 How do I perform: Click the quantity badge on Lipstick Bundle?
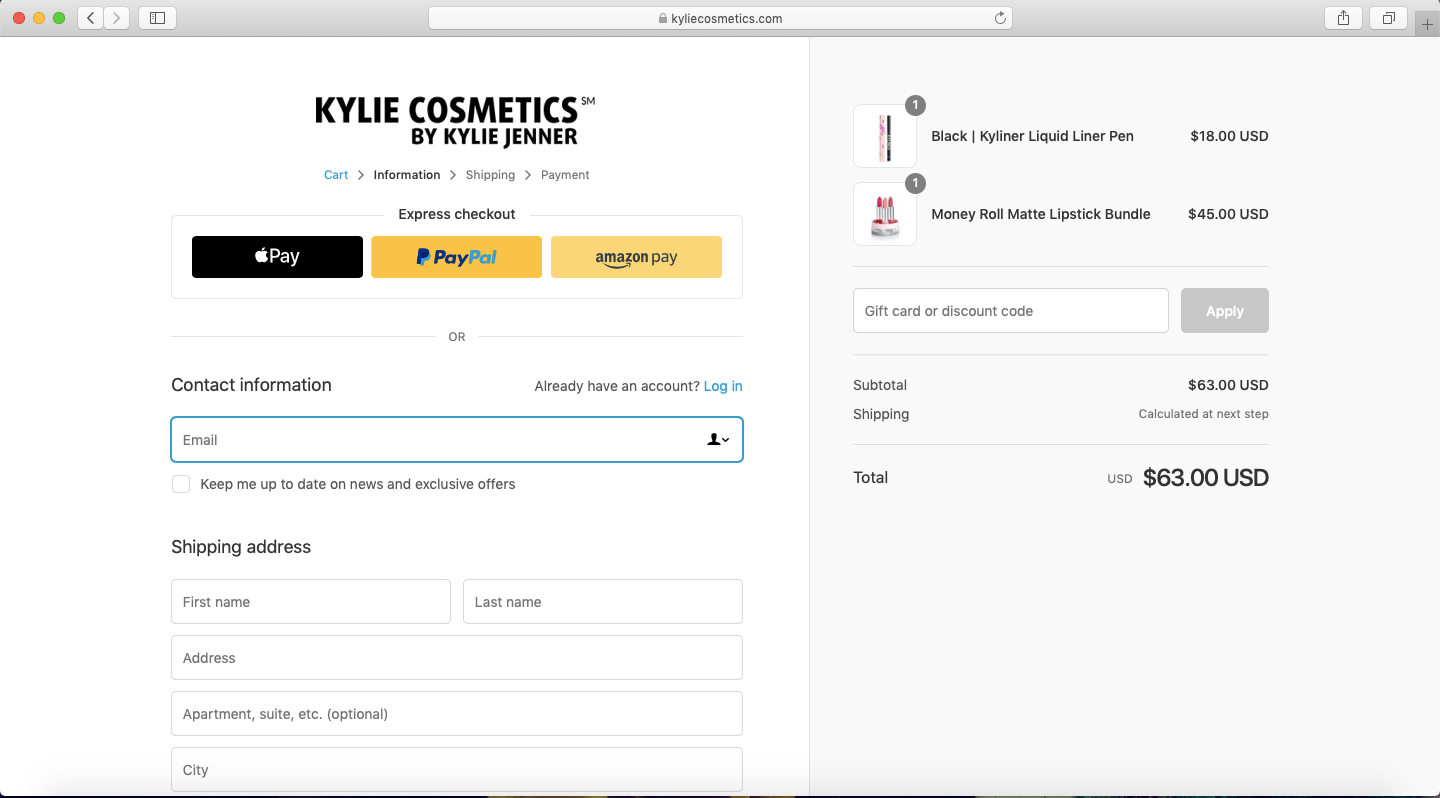click(915, 183)
